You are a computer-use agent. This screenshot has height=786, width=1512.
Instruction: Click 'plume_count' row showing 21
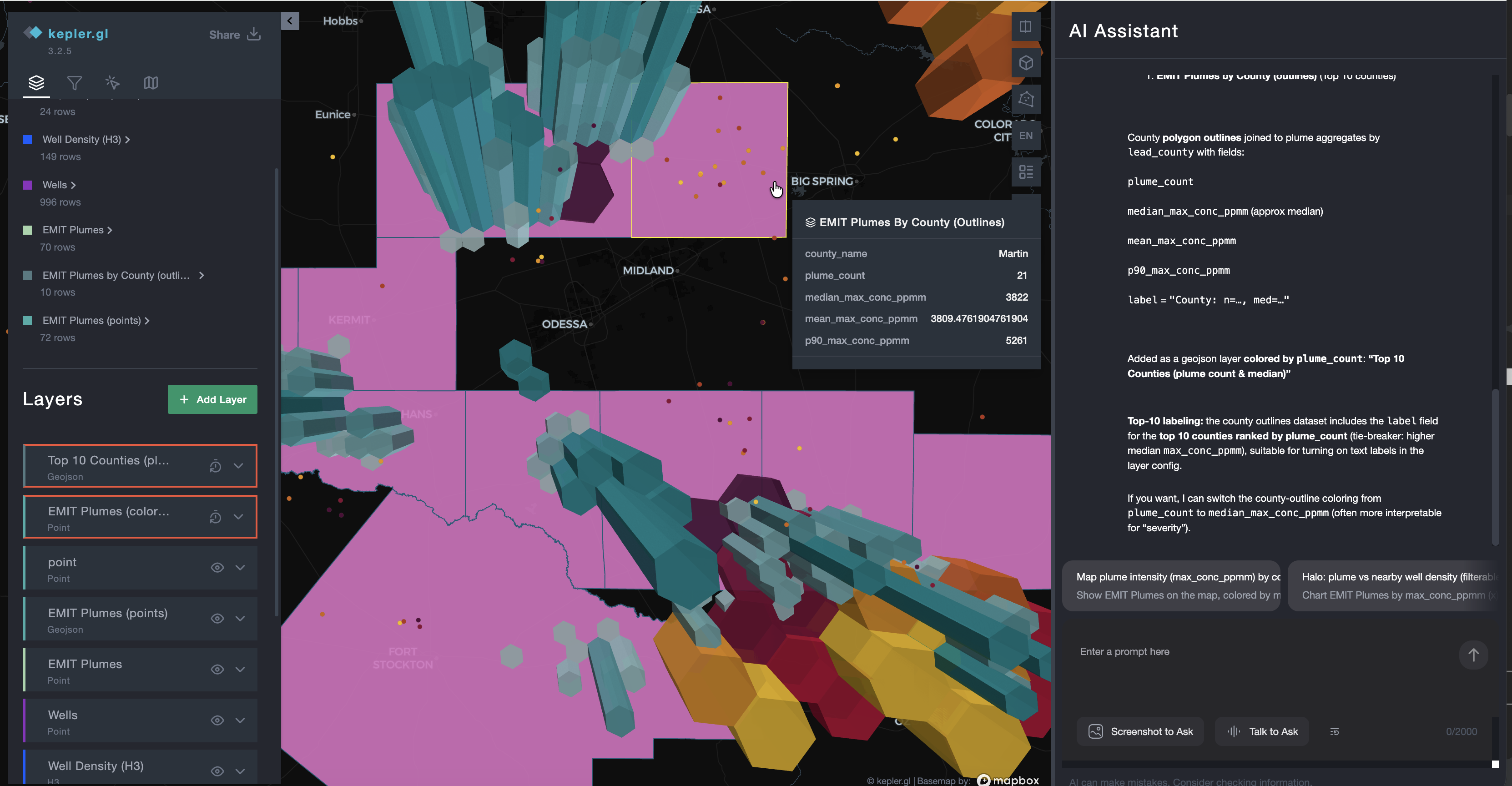[916, 275]
